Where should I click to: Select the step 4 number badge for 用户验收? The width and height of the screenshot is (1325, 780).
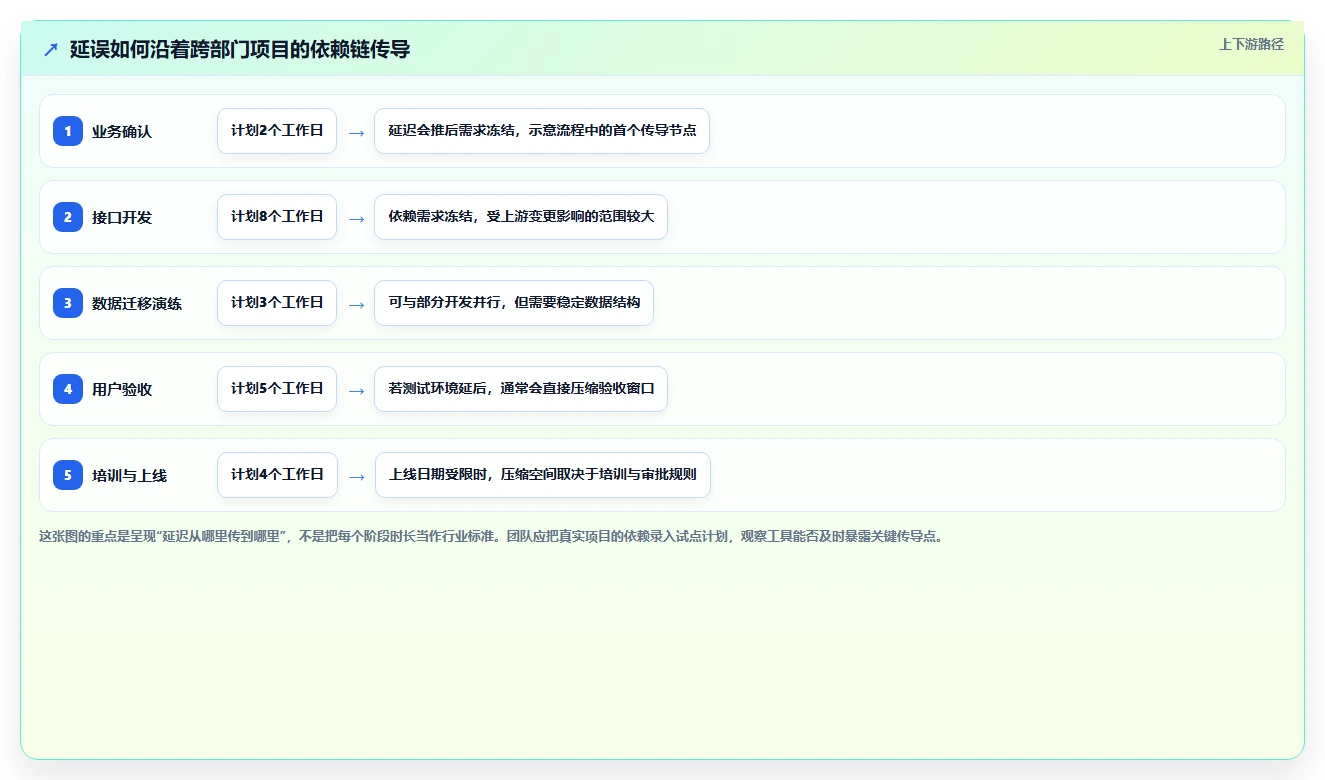(x=68, y=389)
